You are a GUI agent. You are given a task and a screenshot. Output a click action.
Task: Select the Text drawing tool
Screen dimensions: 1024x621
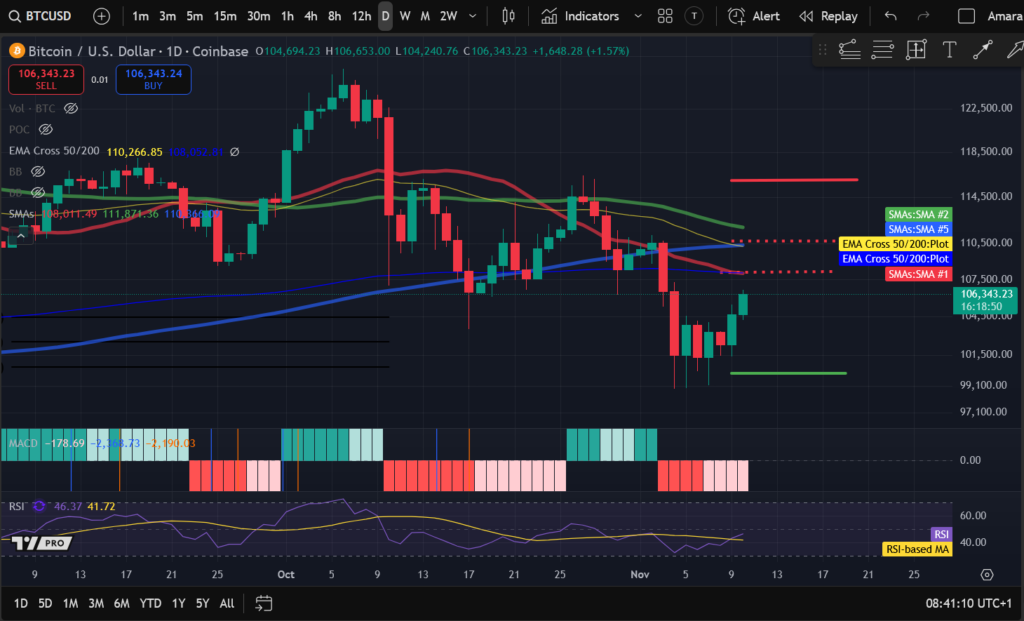(949, 49)
